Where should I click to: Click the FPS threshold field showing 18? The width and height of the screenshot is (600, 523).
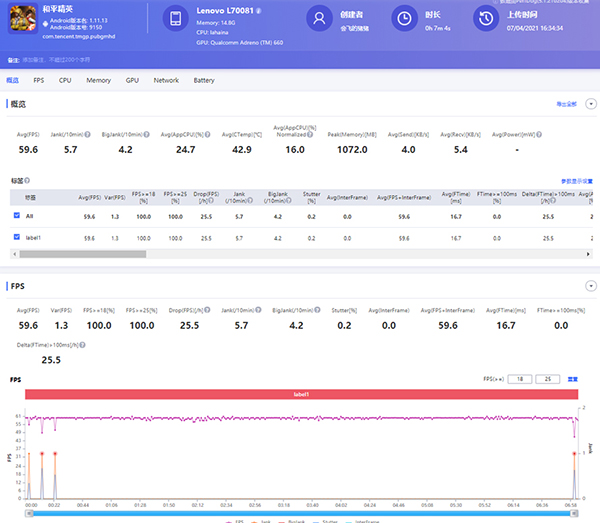(x=520, y=380)
